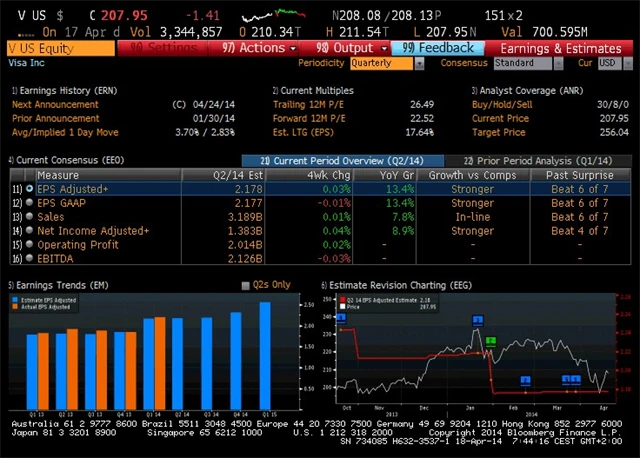The image size is (640, 458).
Task: Change the Cur USD currency dropdown
Action: click(x=609, y=63)
